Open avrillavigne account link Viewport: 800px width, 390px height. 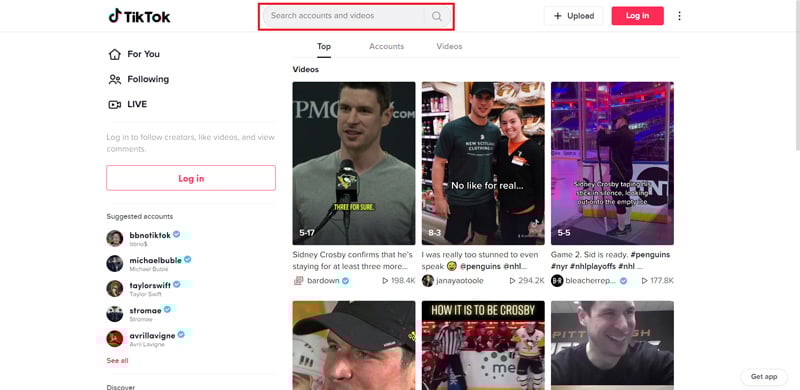pos(152,335)
